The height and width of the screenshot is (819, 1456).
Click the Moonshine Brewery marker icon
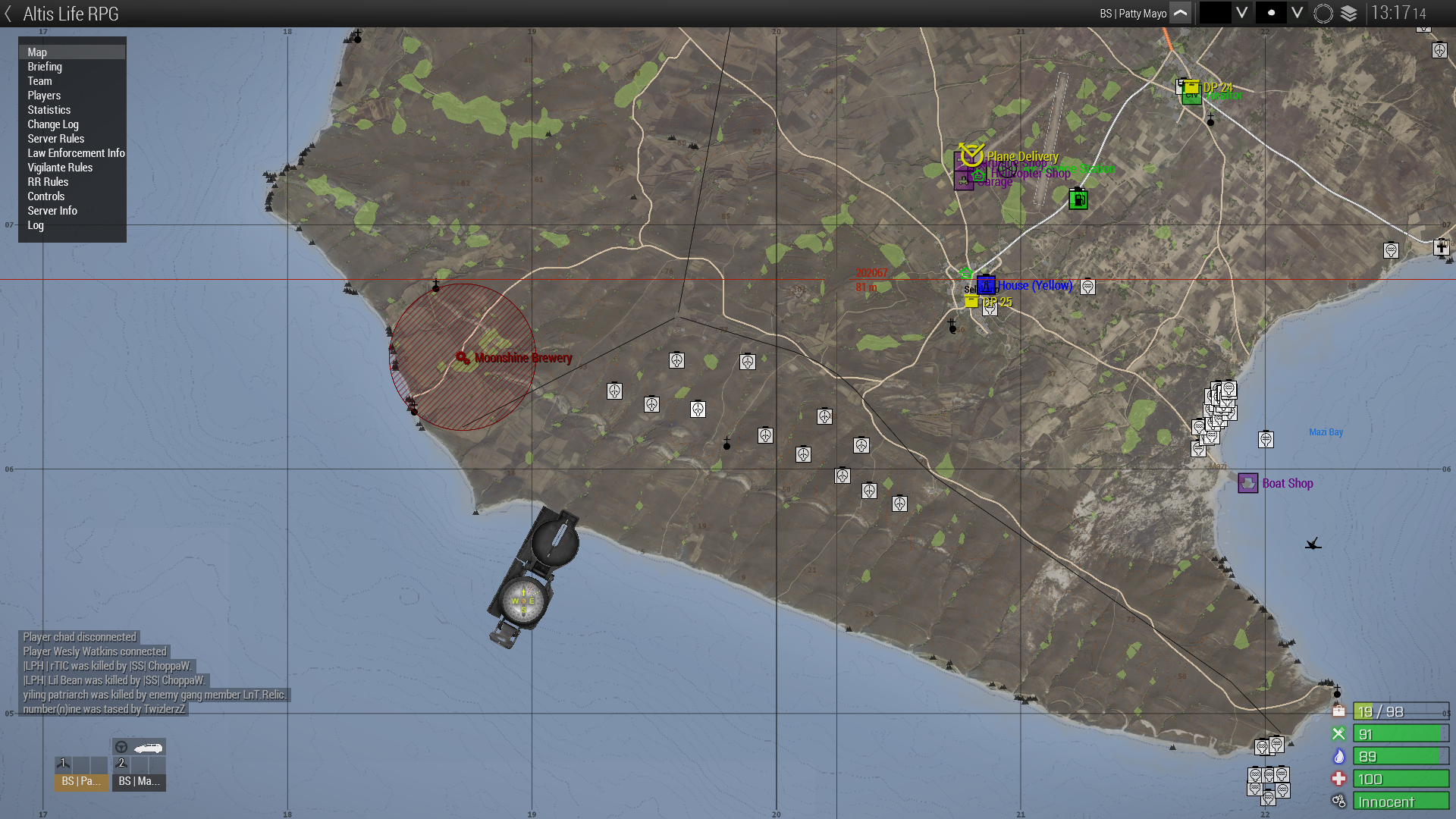[x=463, y=358]
